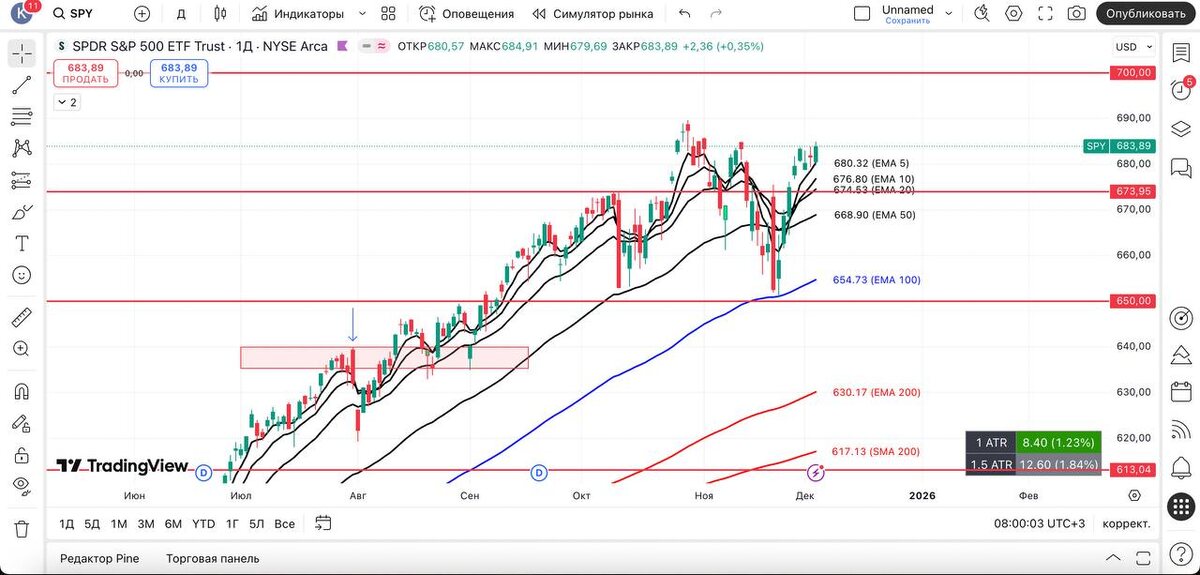Open the user profile avatar menu
Viewport: 1200px width, 575px height.
[x=20, y=13]
